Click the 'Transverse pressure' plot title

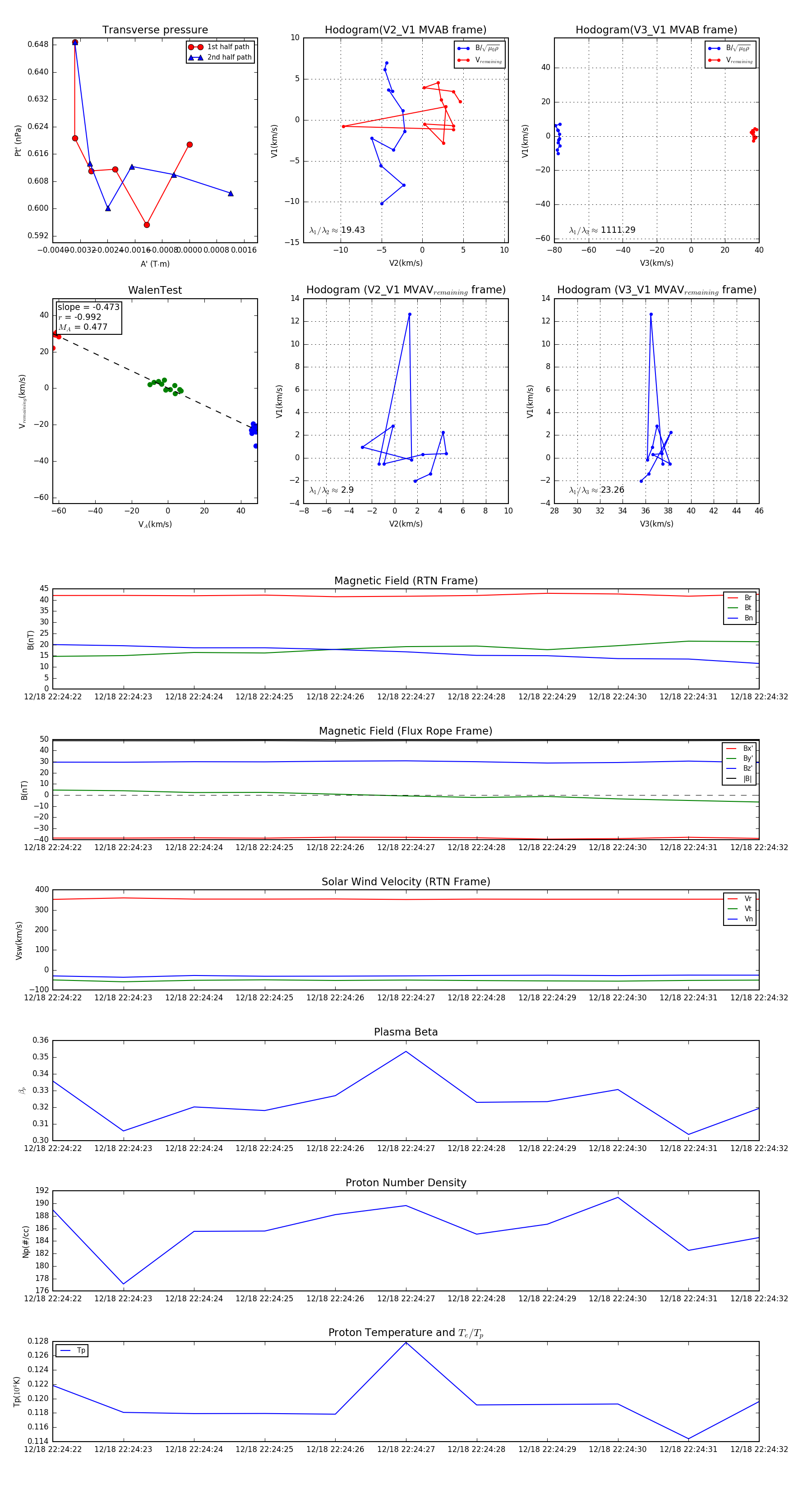(155, 30)
